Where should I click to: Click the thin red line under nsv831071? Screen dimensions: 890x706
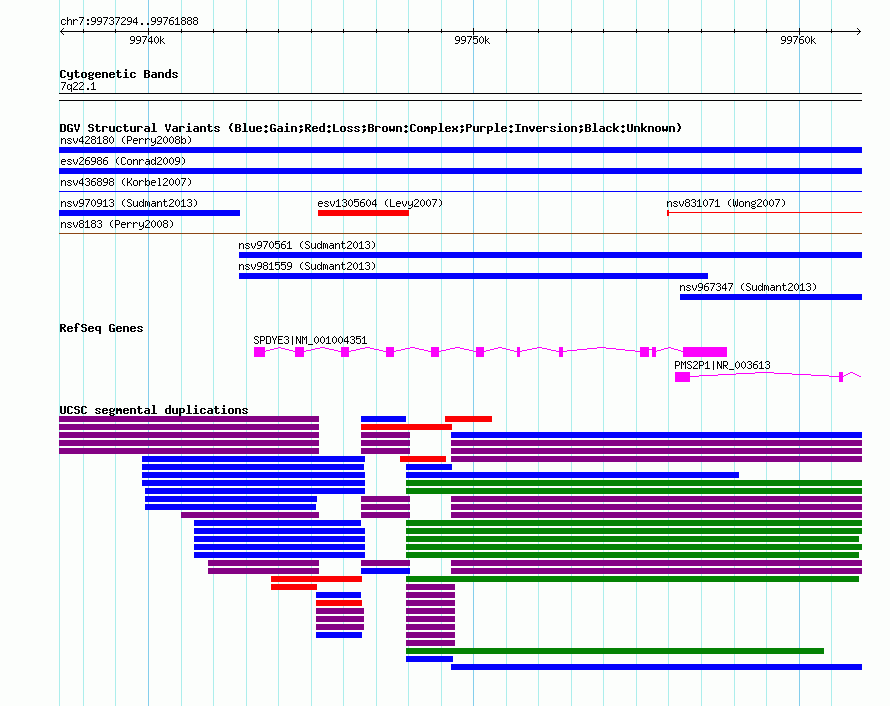click(765, 213)
